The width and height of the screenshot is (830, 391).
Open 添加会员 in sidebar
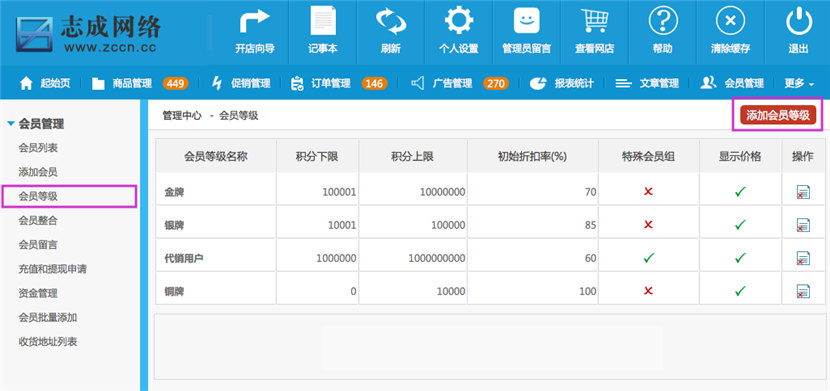pos(38,172)
